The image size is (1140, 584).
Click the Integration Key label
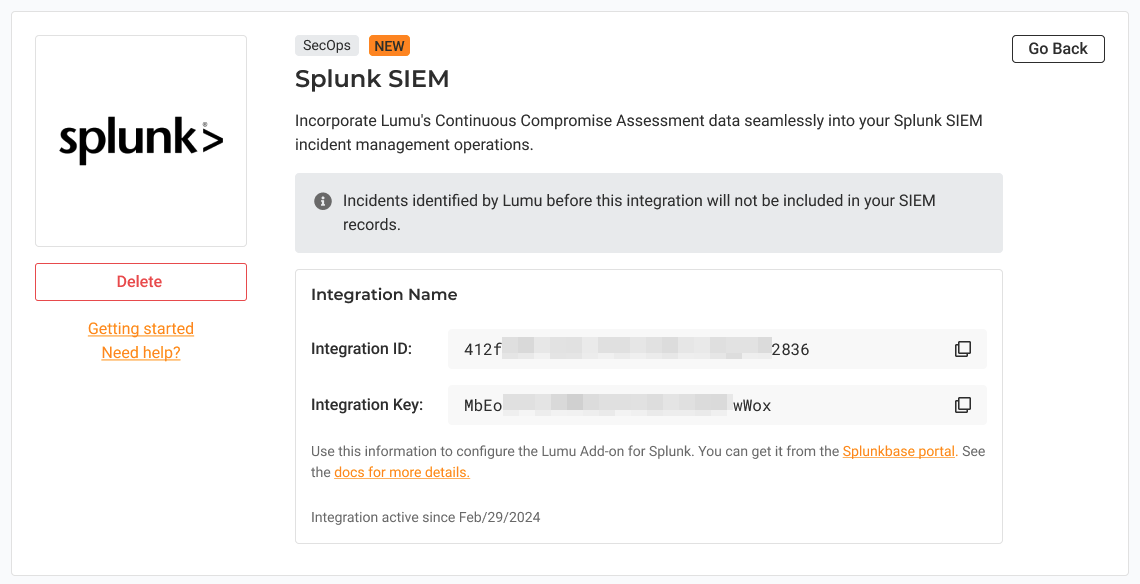(367, 405)
